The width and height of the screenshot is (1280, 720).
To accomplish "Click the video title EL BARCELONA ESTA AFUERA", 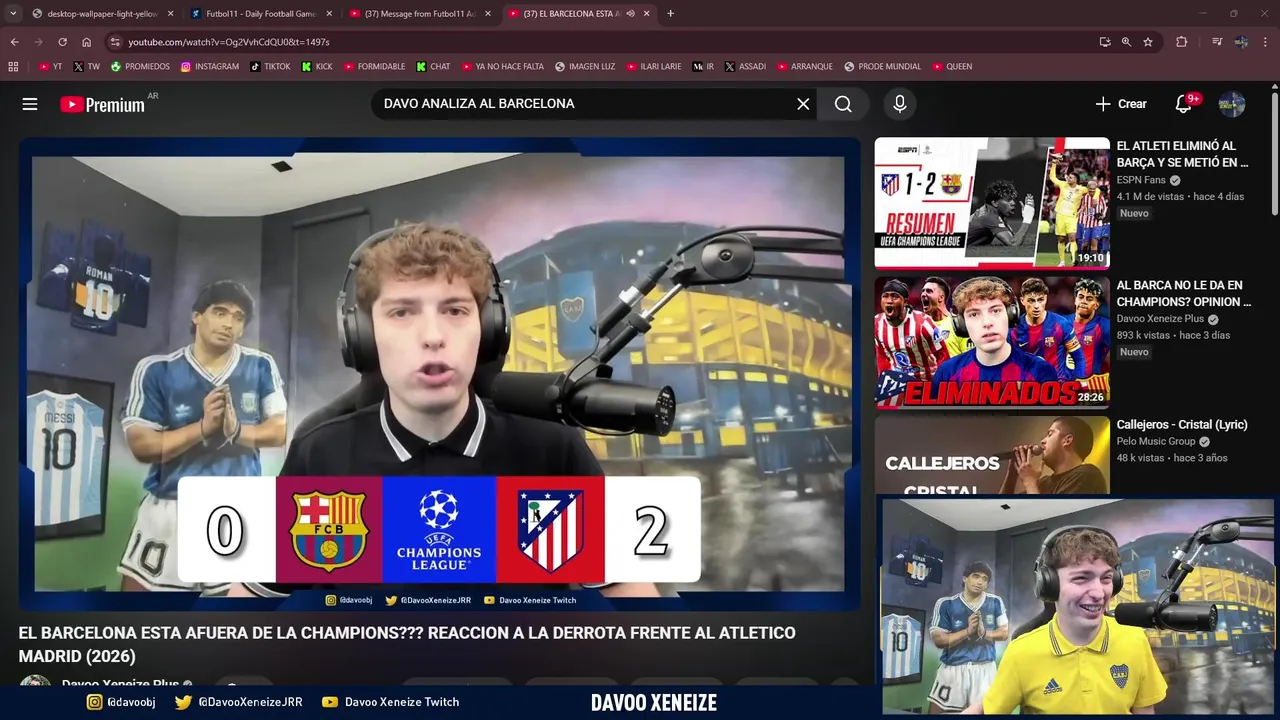I will [407, 644].
